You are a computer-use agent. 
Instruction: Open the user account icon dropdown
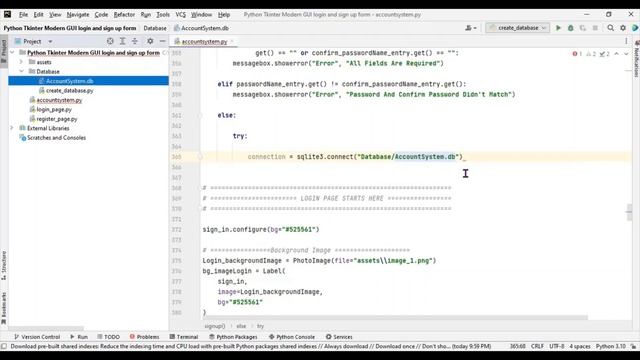[471, 28]
